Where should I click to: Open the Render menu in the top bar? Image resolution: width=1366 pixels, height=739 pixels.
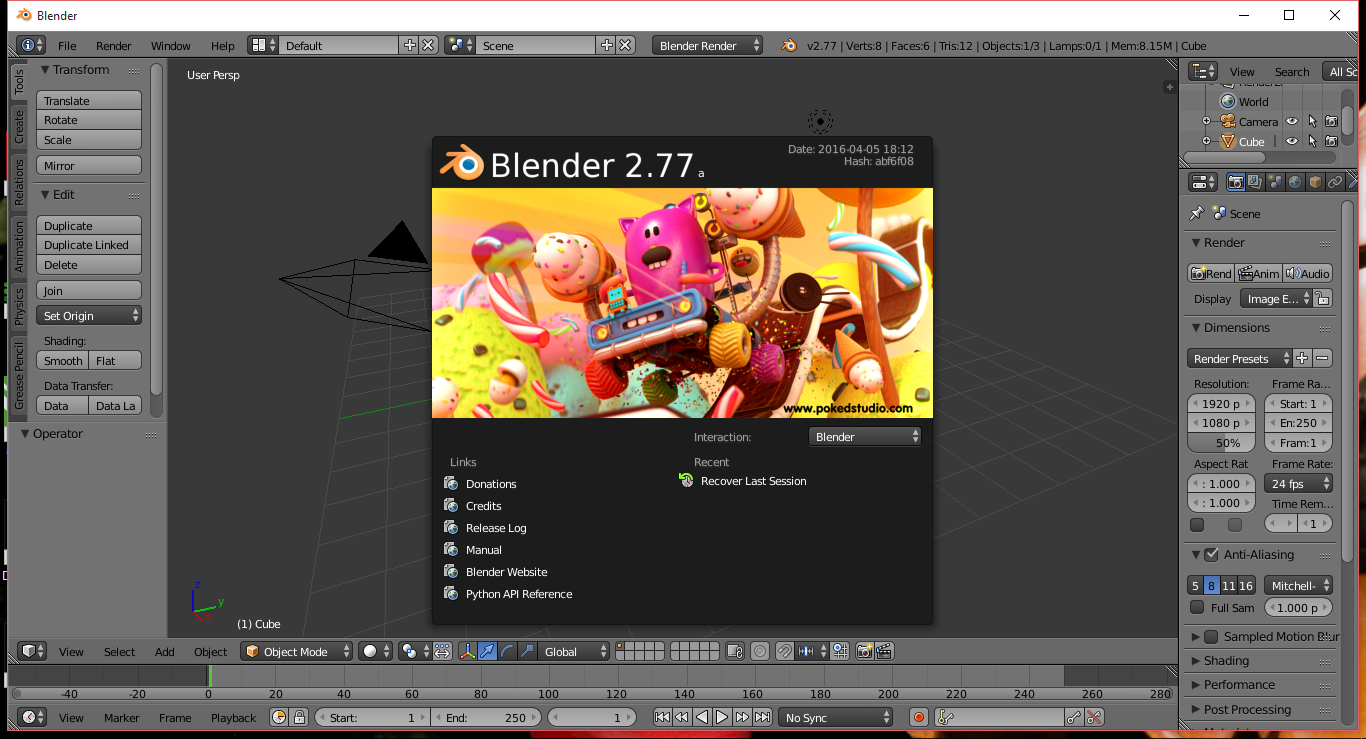(113, 45)
